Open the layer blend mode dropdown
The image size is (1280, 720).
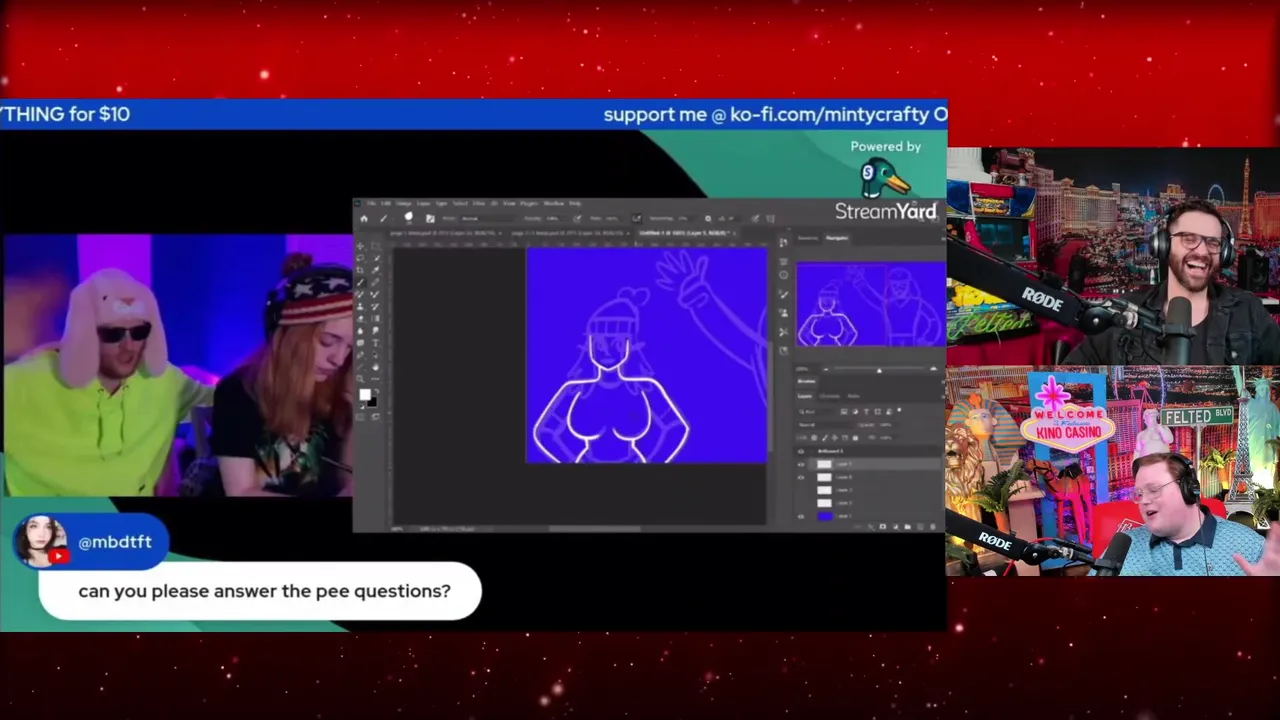(826, 425)
